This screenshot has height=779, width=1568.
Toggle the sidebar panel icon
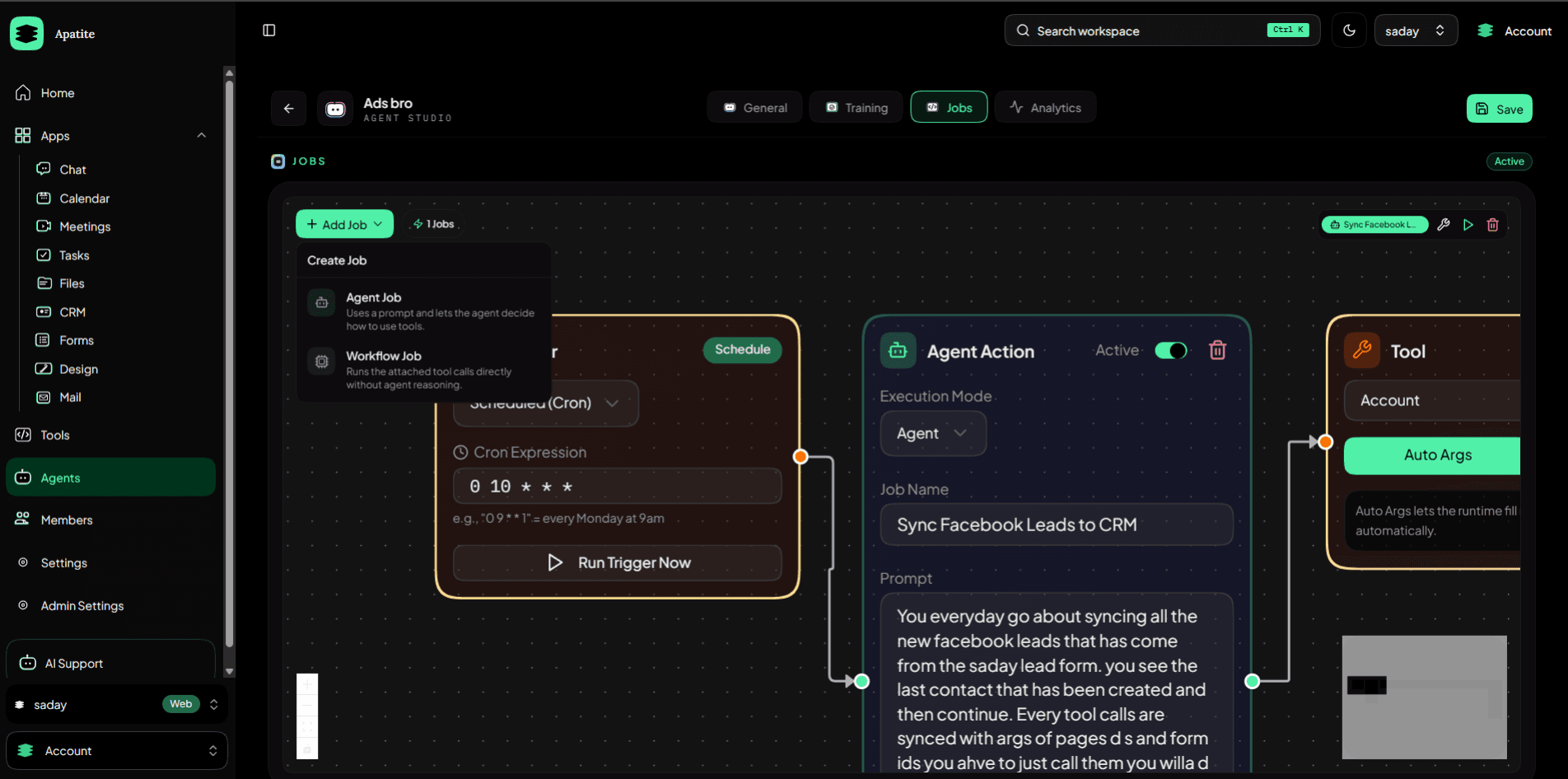tap(268, 30)
